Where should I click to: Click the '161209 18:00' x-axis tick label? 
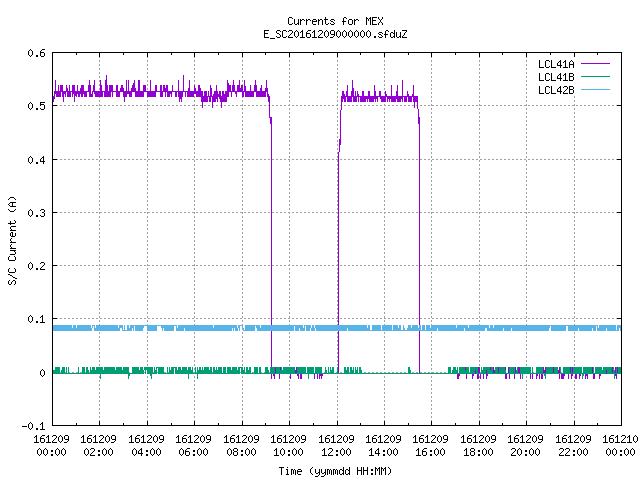coord(478,446)
